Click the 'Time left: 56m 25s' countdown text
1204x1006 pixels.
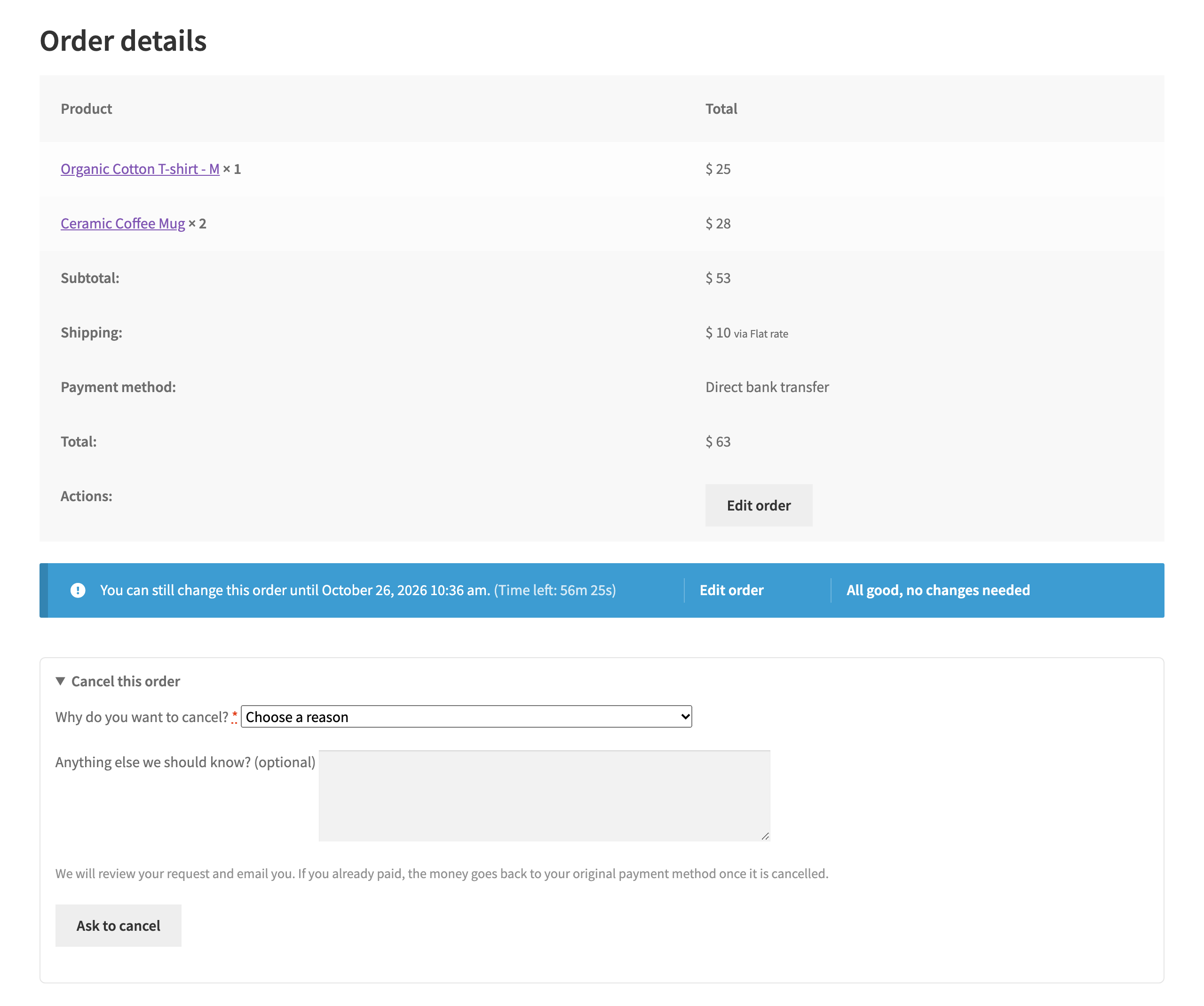554,590
